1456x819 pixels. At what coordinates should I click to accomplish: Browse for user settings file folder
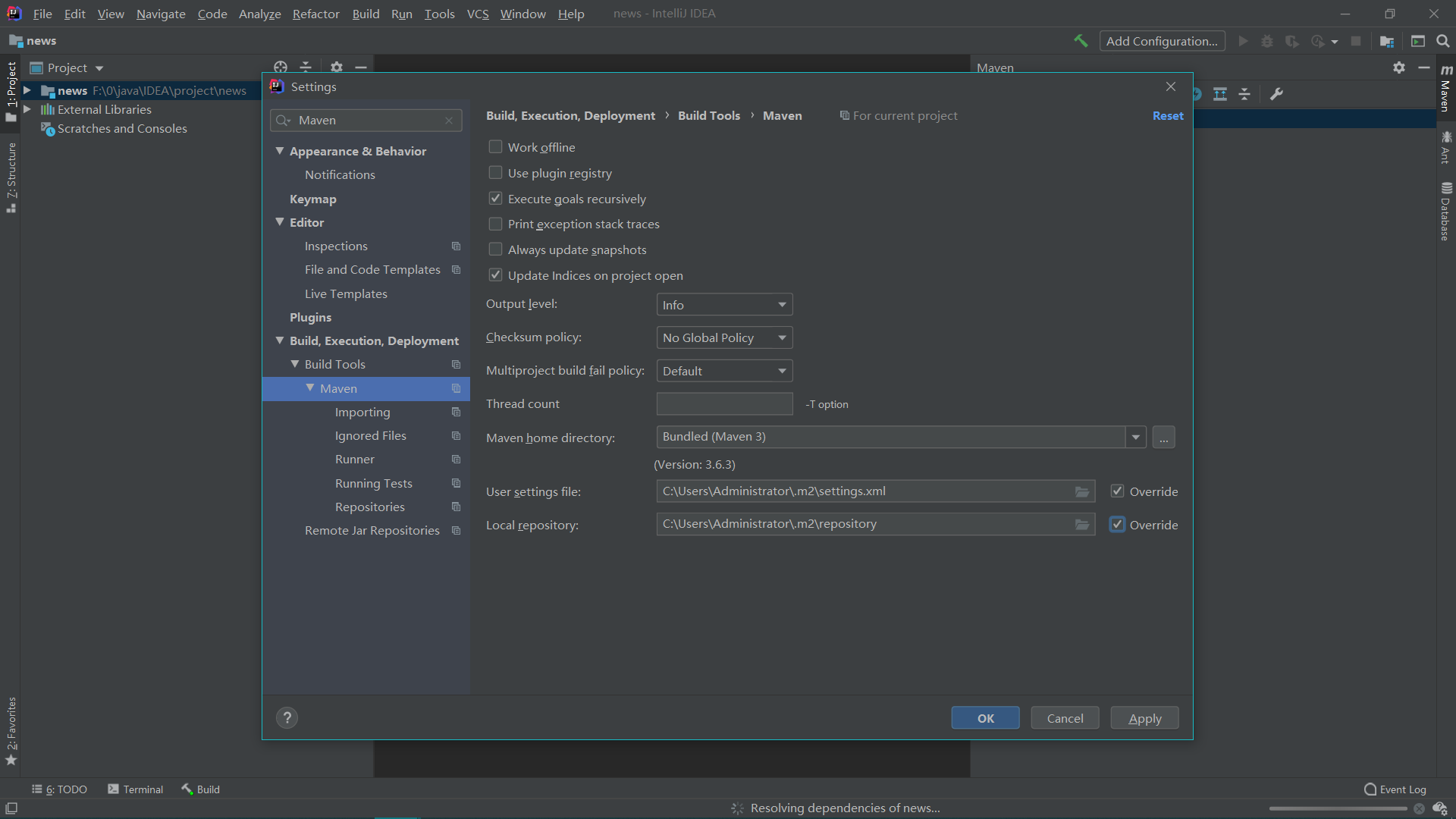point(1082,491)
